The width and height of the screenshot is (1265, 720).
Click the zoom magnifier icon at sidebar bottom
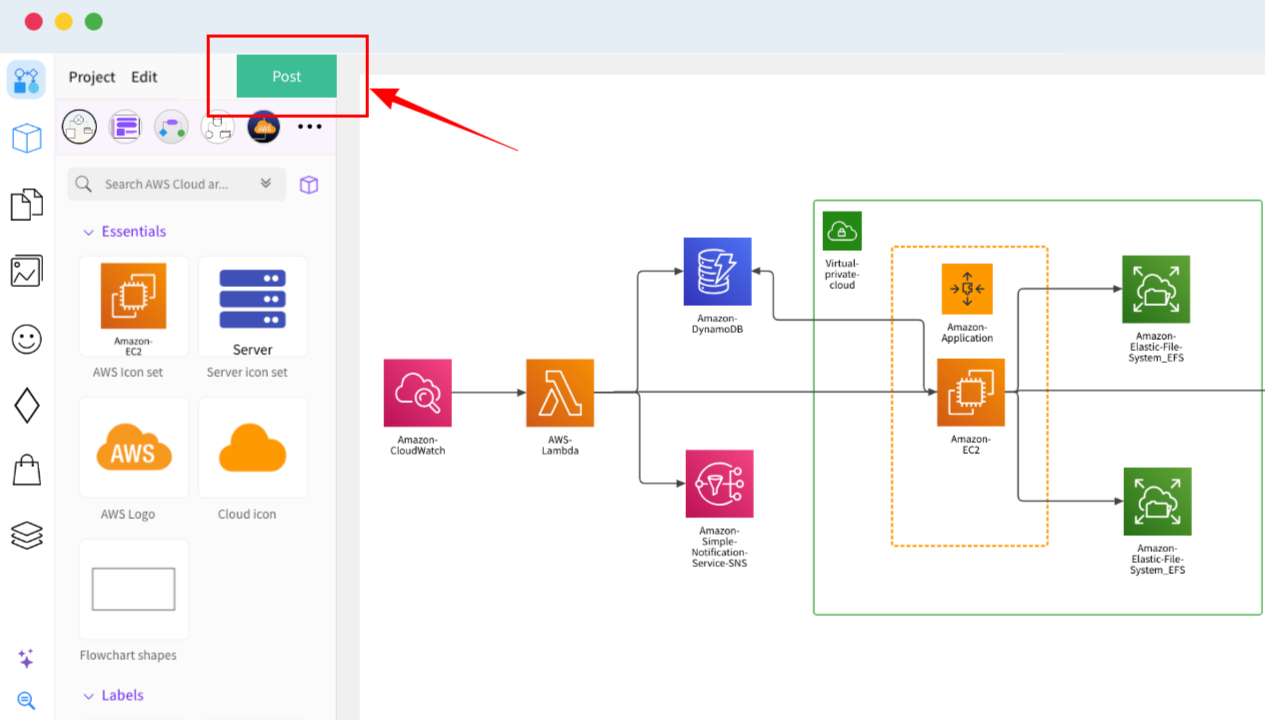pos(26,700)
